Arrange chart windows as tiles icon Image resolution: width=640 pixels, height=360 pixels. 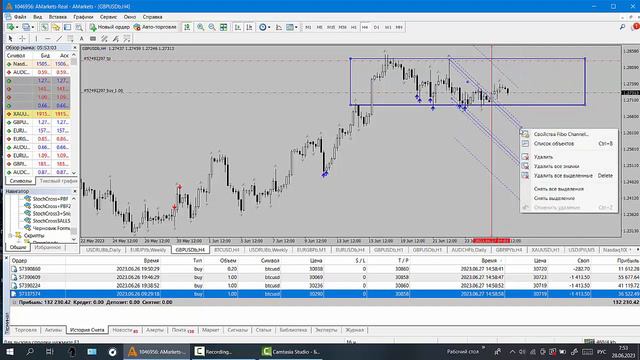[x=223, y=27]
